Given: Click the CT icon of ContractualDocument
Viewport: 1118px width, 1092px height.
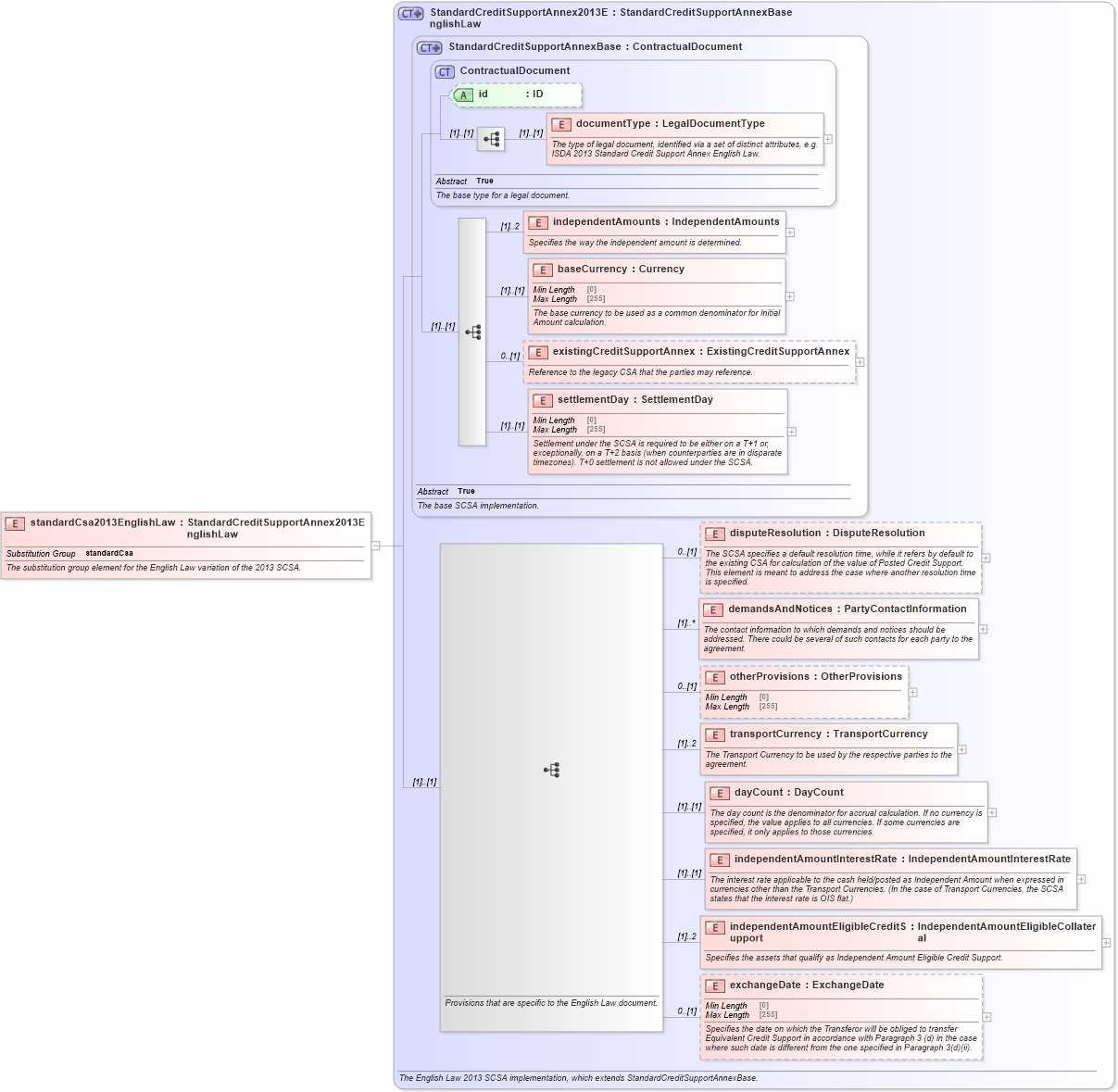Looking at the screenshot, I should (446, 70).
